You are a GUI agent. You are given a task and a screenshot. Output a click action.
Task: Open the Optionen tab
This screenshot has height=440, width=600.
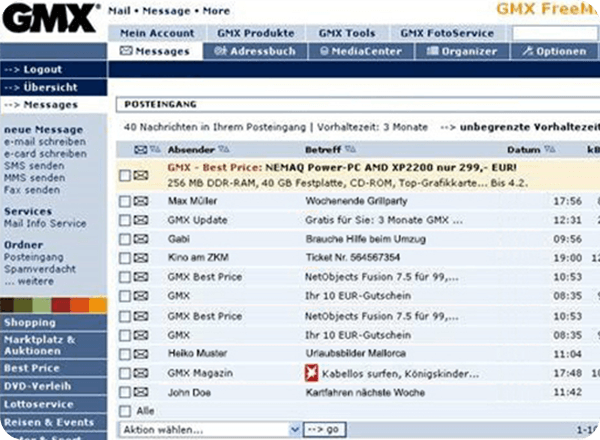(554, 51)
